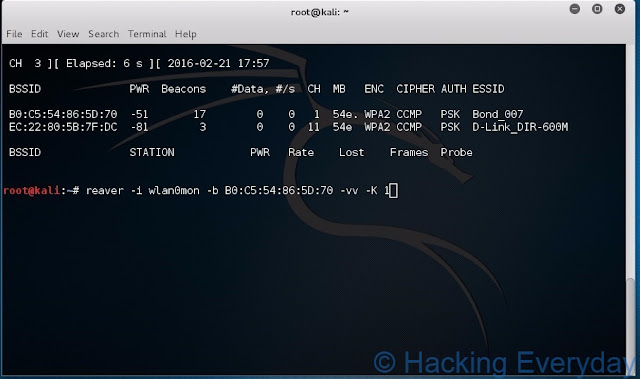
Task: Close the root@kali terminal window
Action: coord(620,9)
